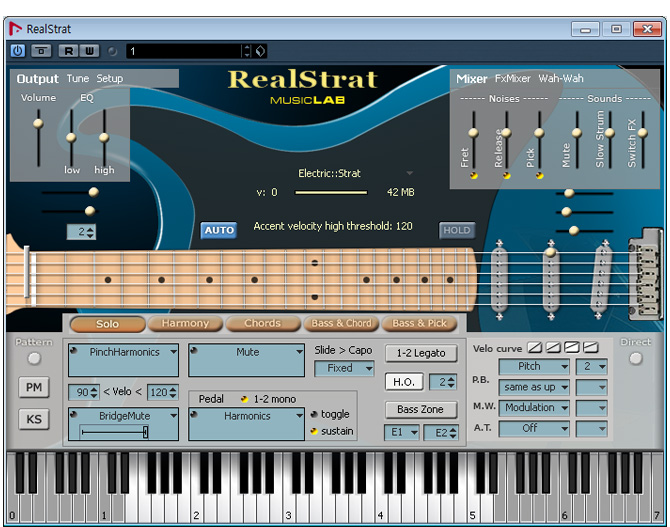Screen dimensions: 670x527
Task: Click the velocity low stepper showing 90
Action: click(x=84, y=392)
